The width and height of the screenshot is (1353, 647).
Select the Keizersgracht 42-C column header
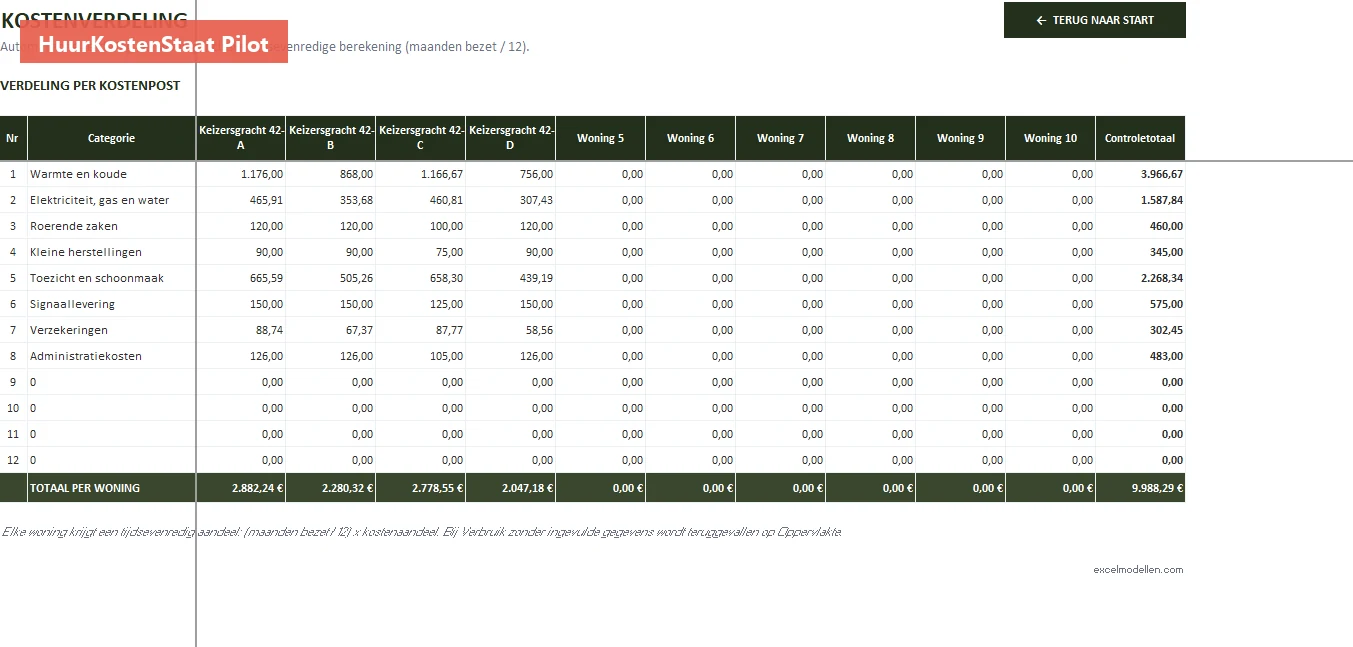421,138
